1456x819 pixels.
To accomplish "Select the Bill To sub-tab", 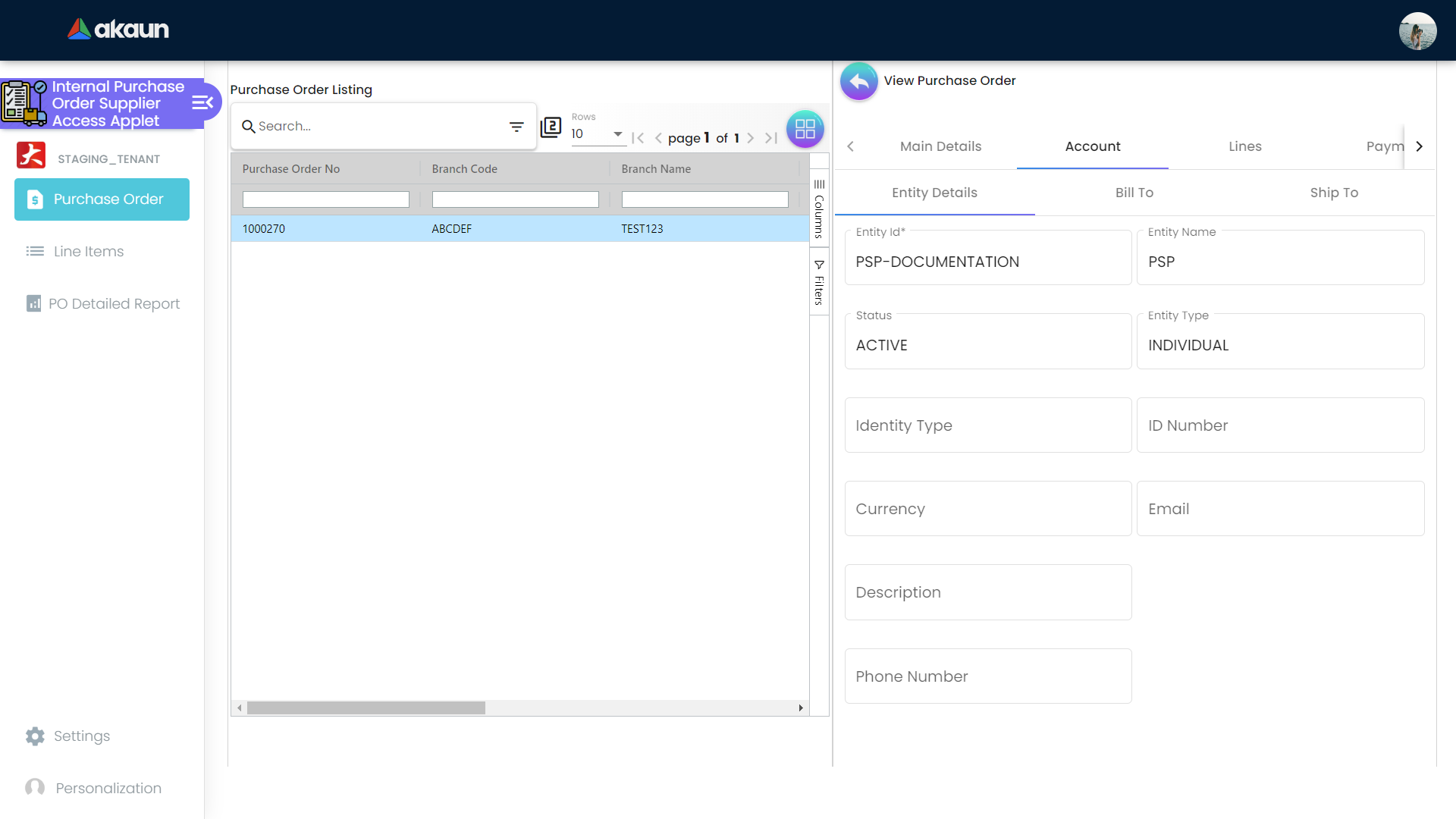I will click(x=1134, y=193).
